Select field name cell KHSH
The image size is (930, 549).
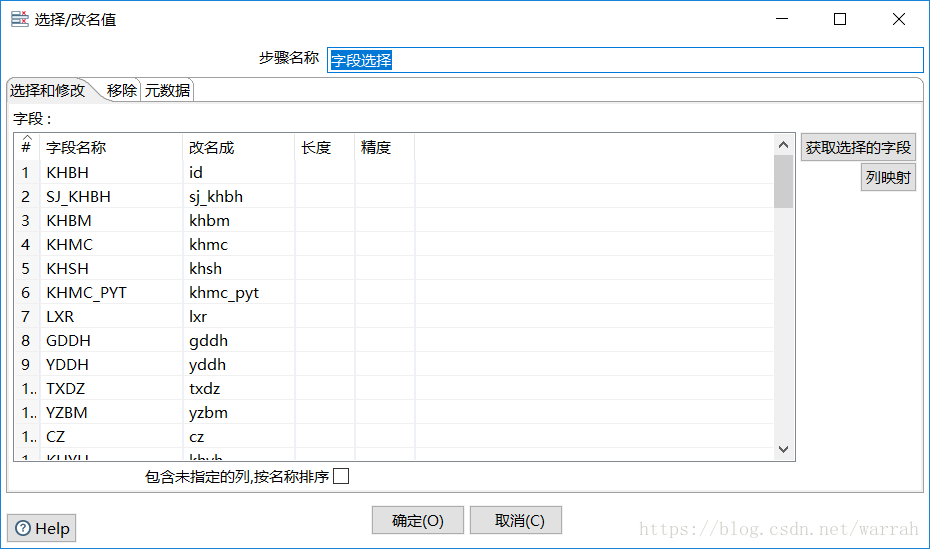pos(111,268)
